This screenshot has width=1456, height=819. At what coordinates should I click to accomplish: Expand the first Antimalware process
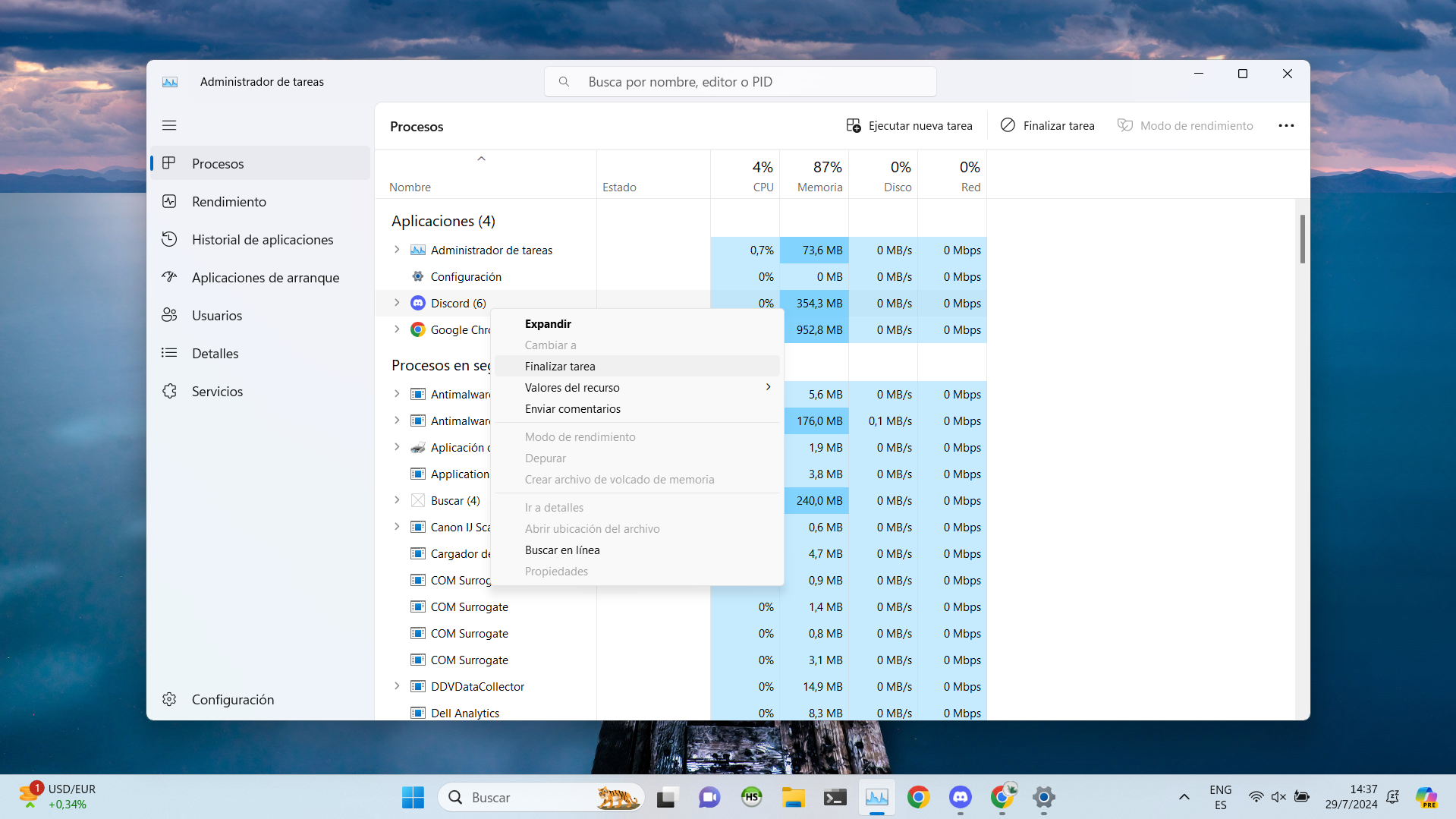397,394
